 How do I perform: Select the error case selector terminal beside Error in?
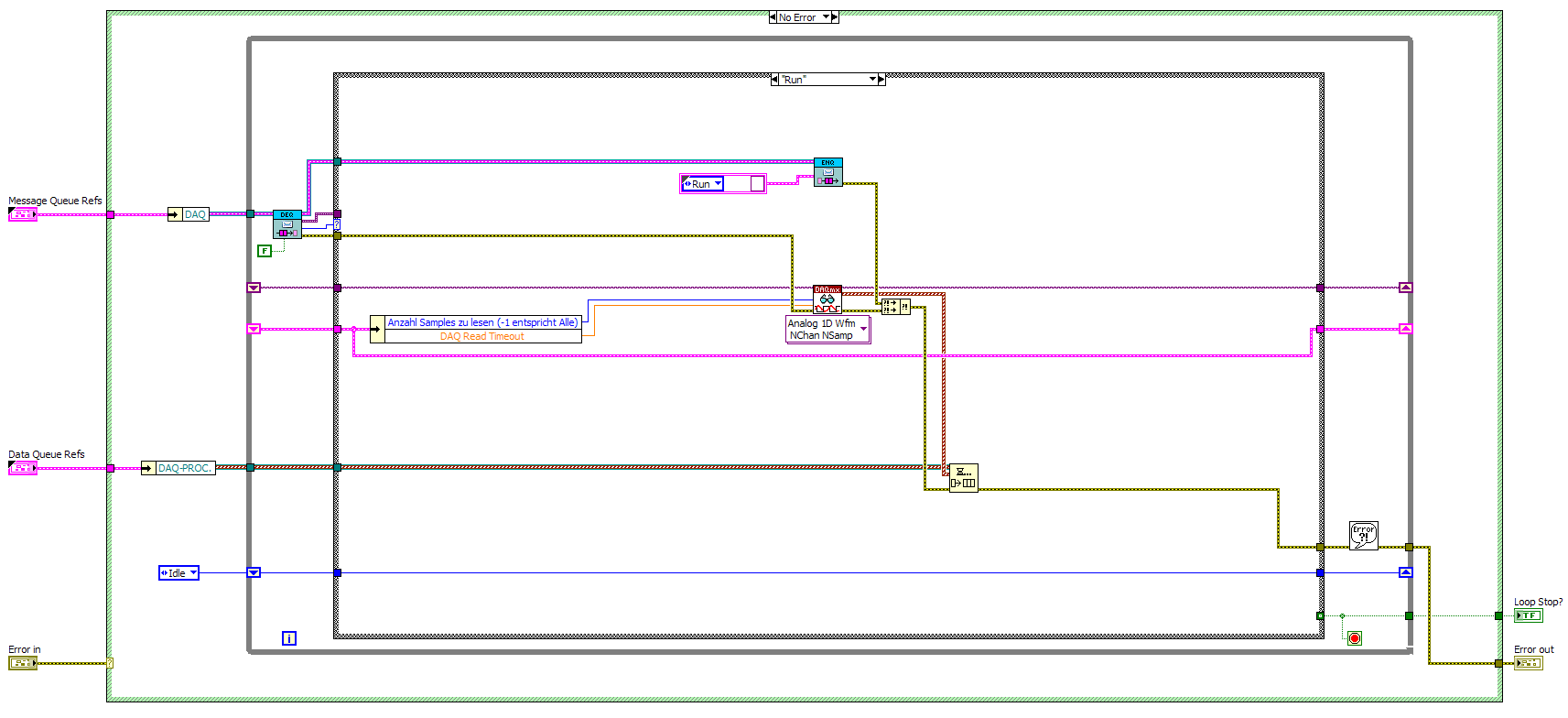(x=110, y=663)
